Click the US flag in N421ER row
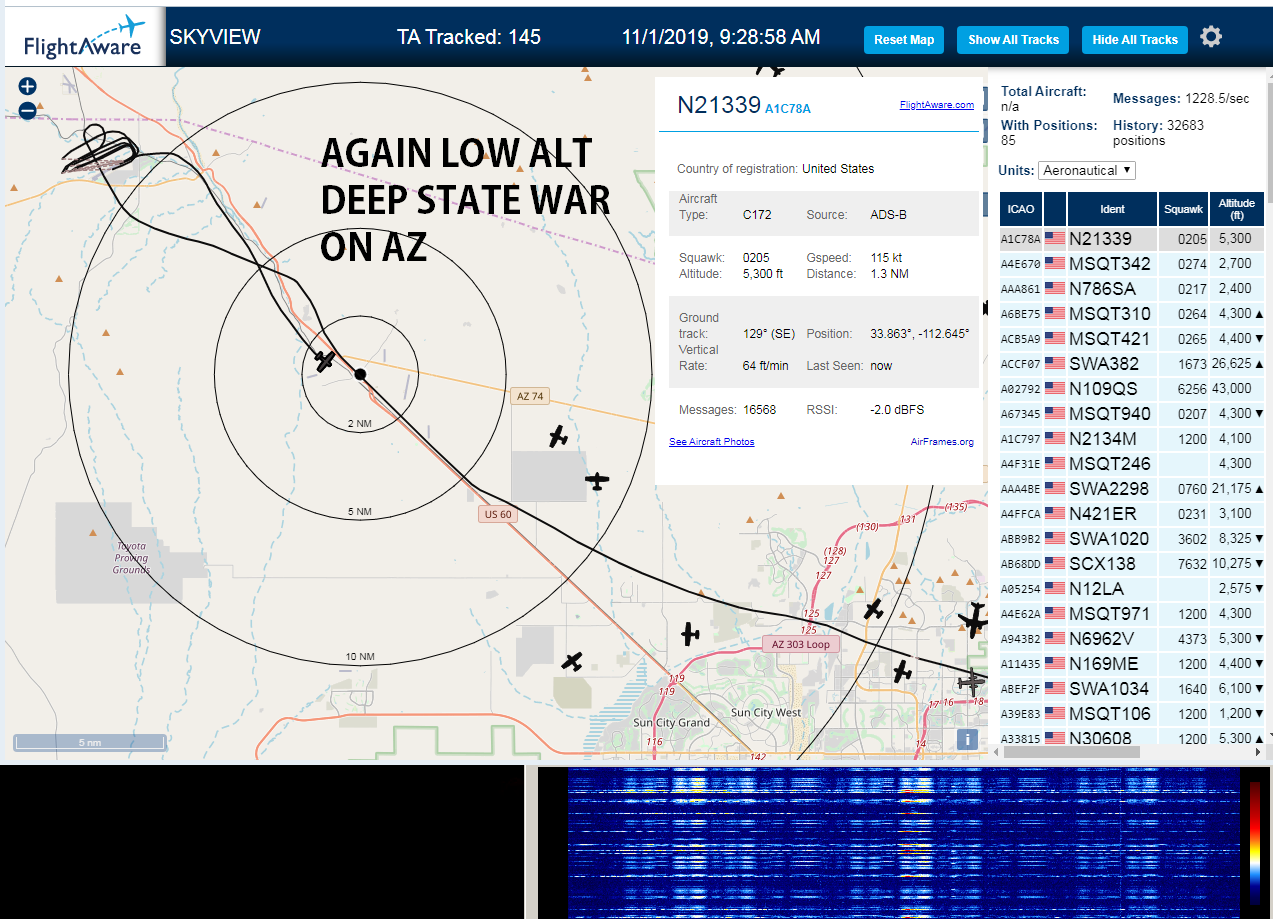The image size is (1273, 919). click(1054, 514)
